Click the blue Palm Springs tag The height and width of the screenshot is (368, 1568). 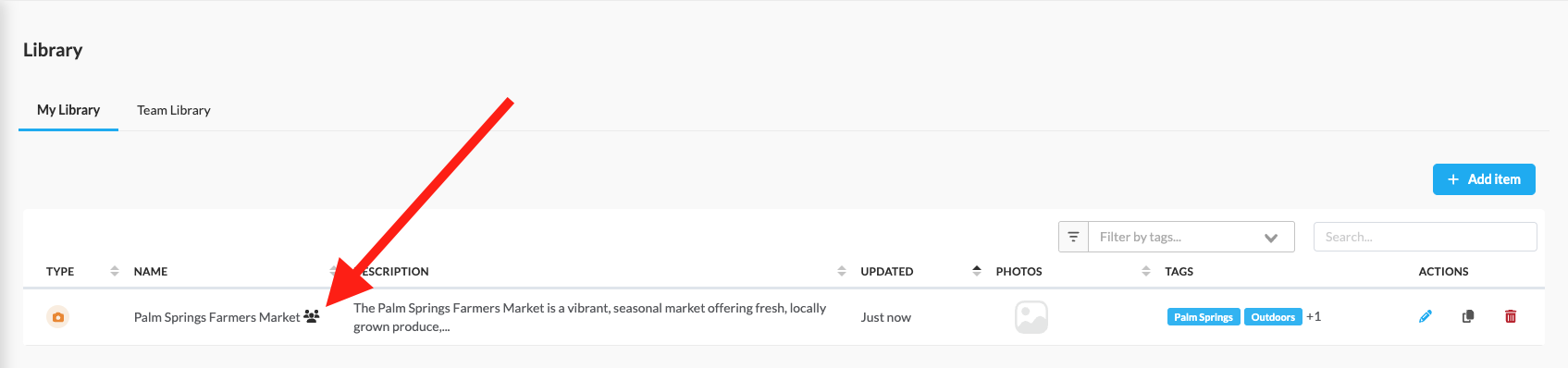point(1204,317)
